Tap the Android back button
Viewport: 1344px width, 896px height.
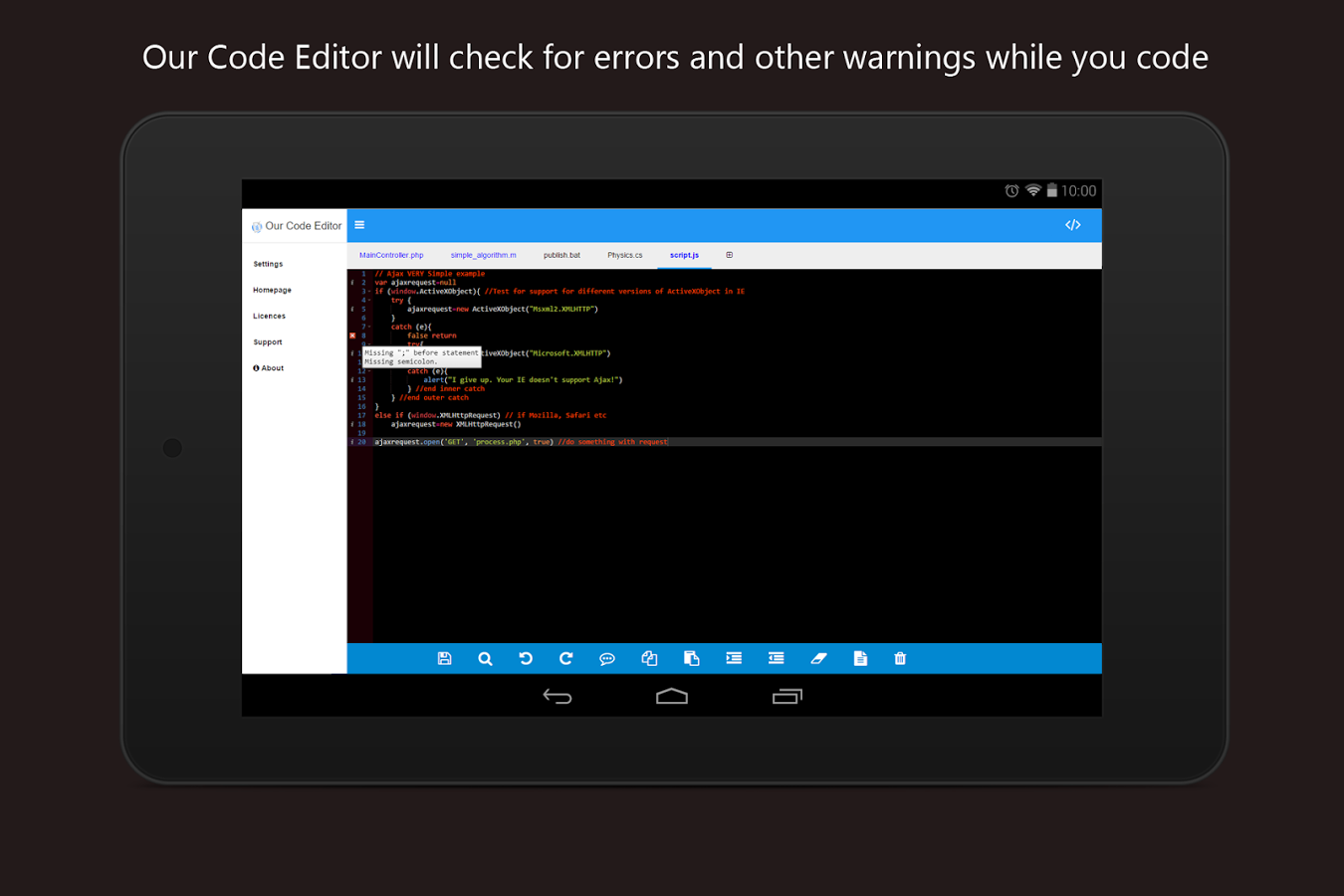click(558, 696)
